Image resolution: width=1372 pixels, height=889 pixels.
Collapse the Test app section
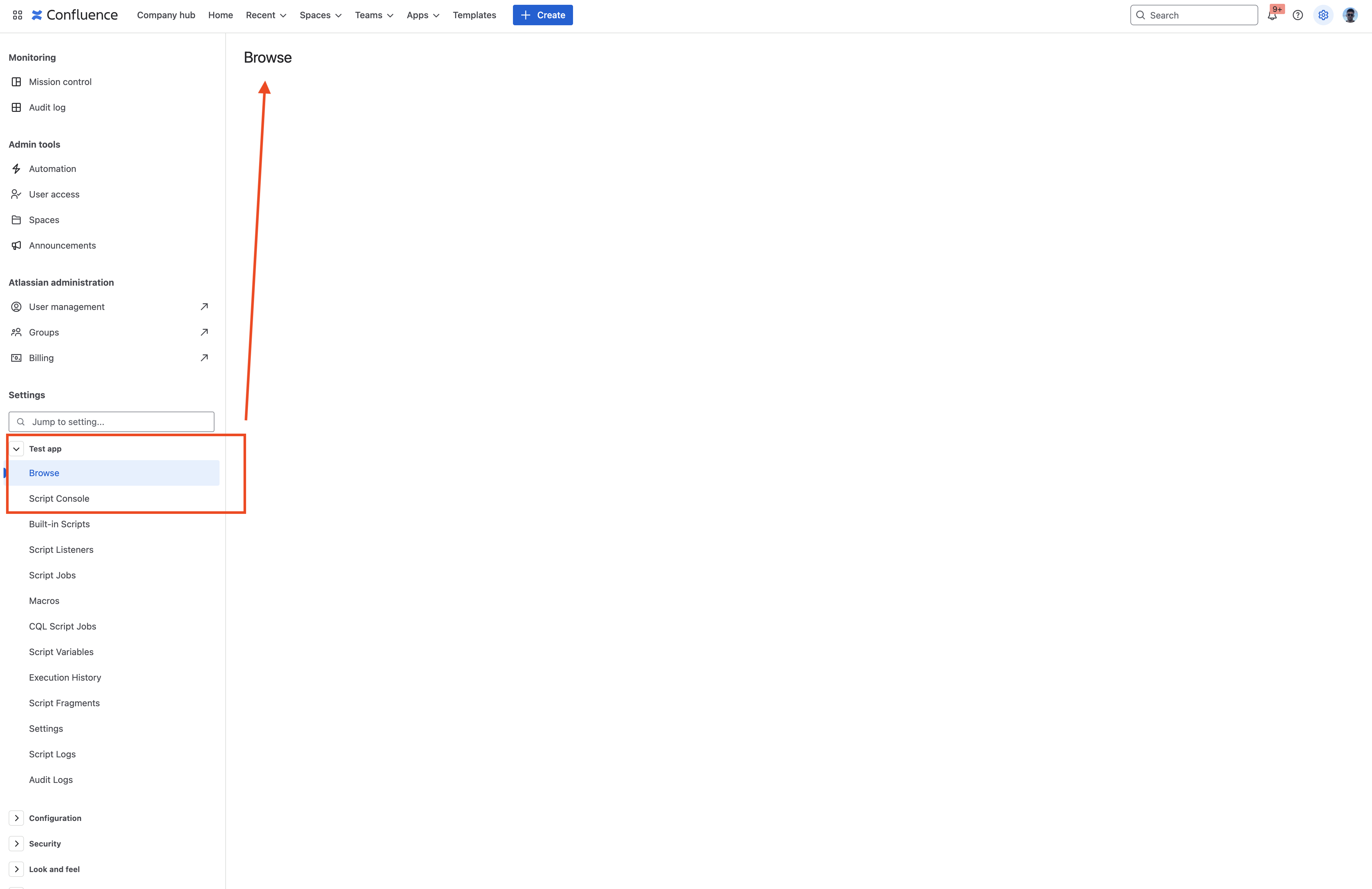coord(16,449)
